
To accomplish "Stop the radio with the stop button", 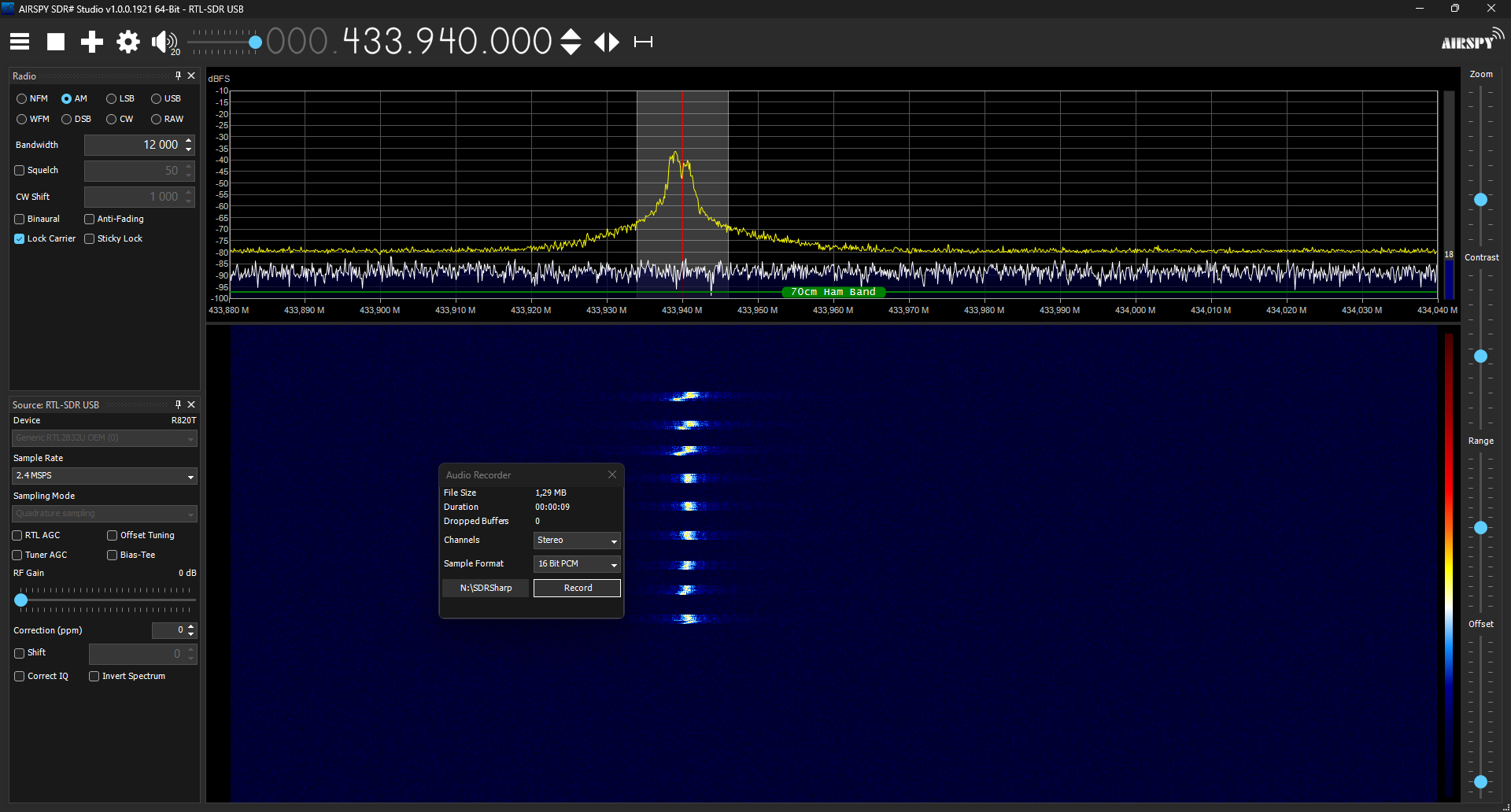I will pos(56,42).
